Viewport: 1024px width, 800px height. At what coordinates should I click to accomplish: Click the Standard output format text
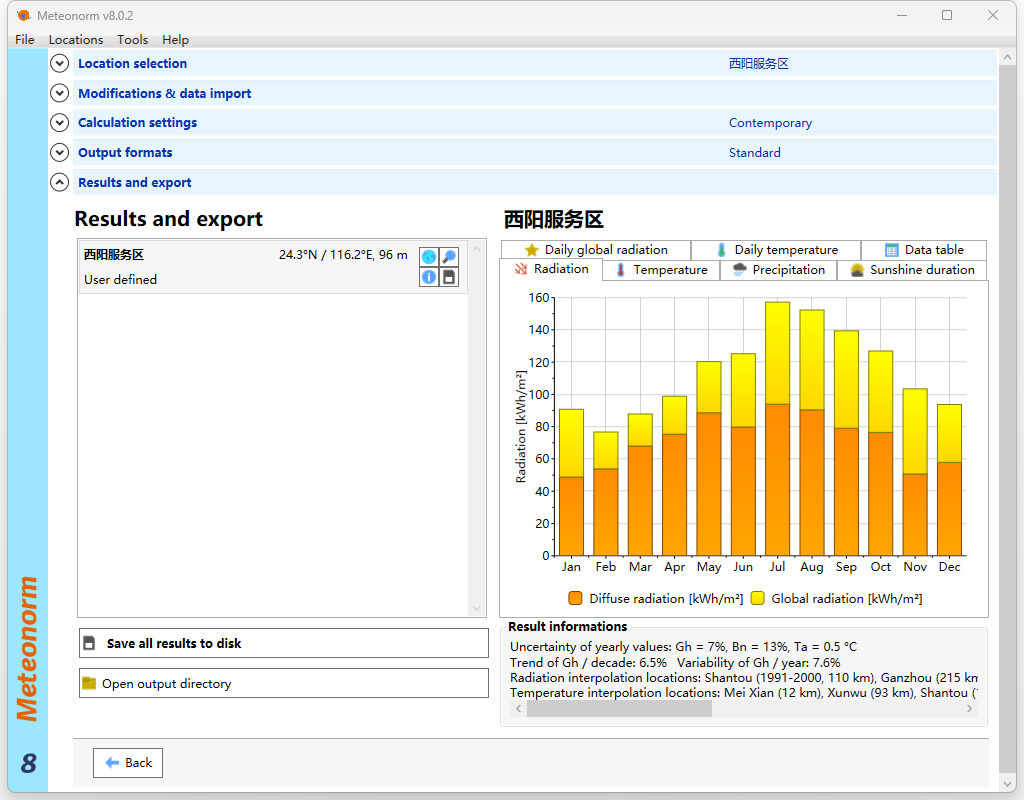click(754, 153)
